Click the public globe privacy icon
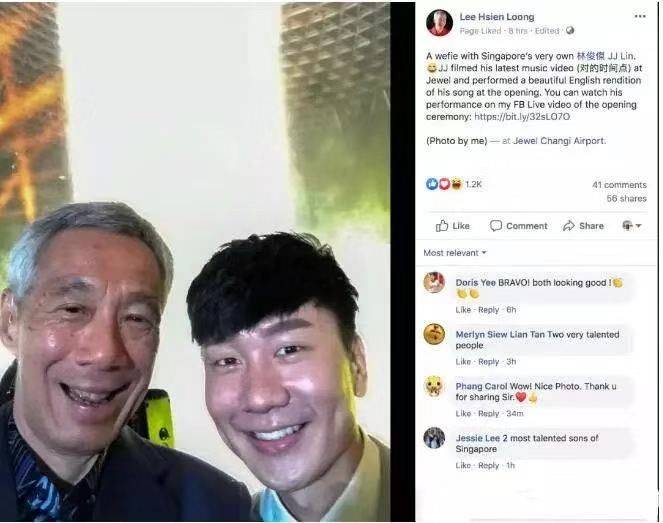 pos(570,30)
